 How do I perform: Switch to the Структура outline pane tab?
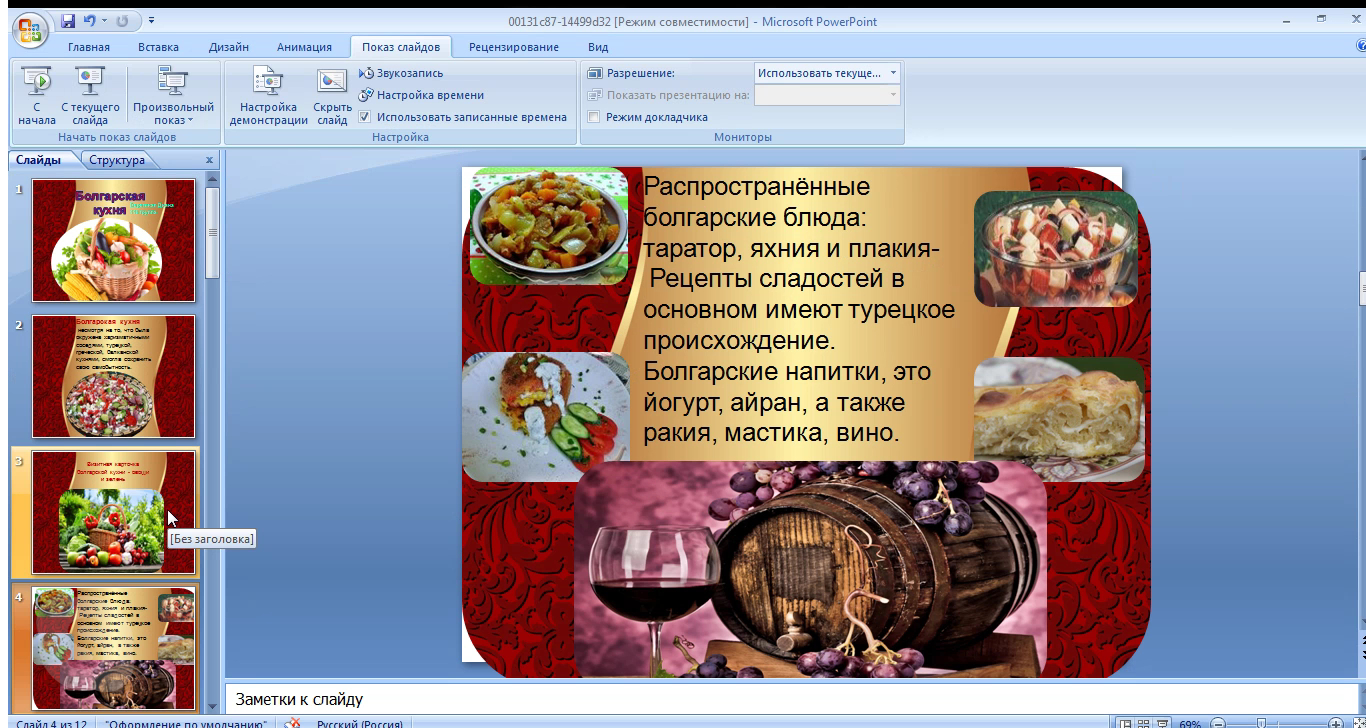pos(117,160)
